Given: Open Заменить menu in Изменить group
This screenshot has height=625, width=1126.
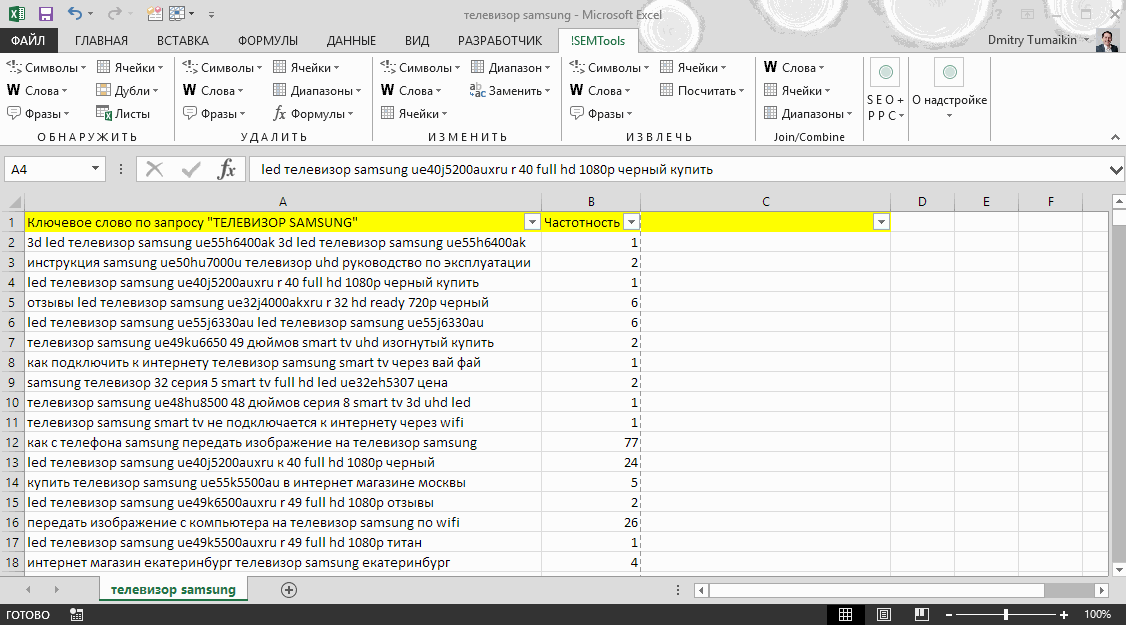Looking at the screenshot, I should [510, 91].
